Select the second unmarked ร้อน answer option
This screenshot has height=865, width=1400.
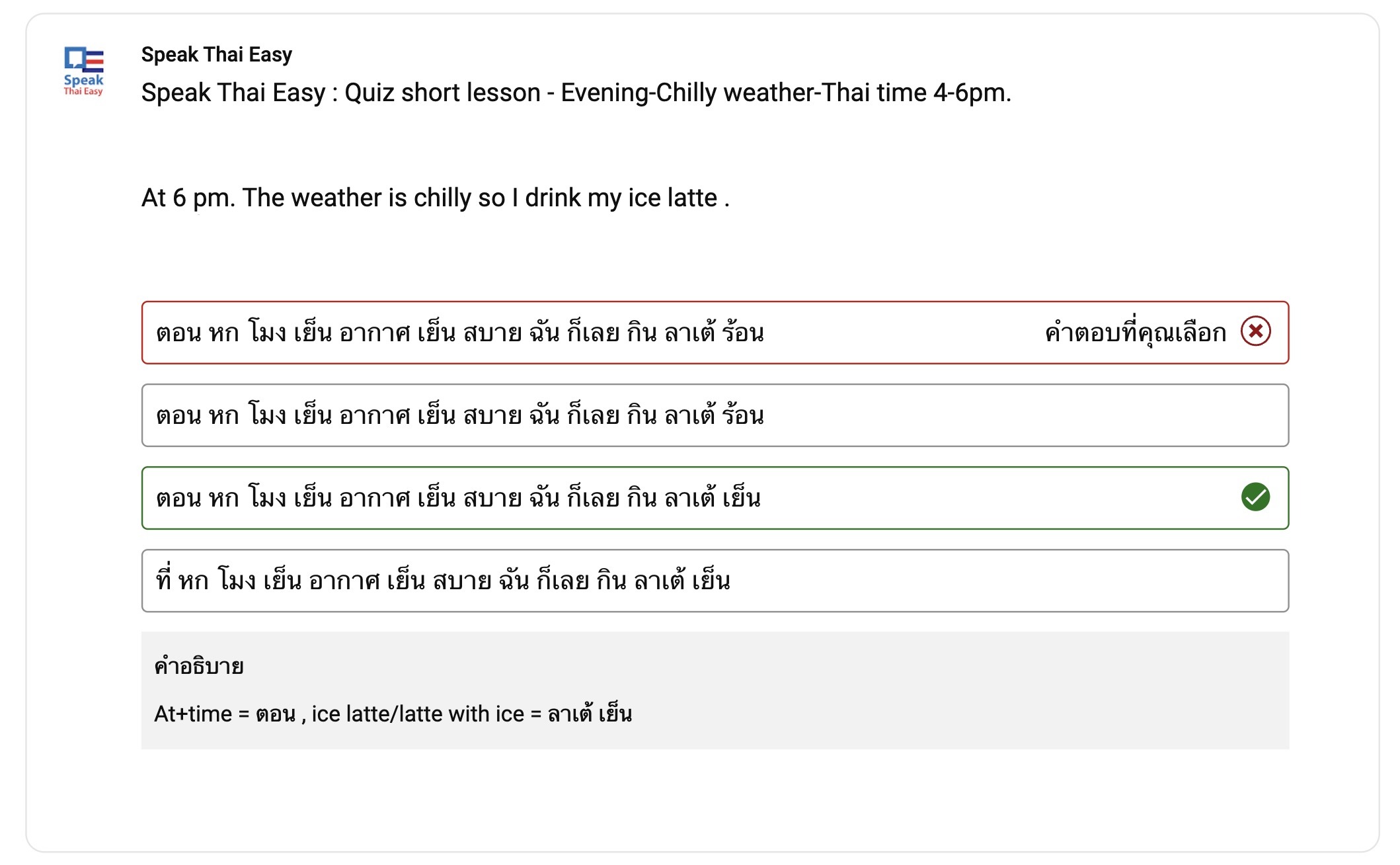pos(715,415)
